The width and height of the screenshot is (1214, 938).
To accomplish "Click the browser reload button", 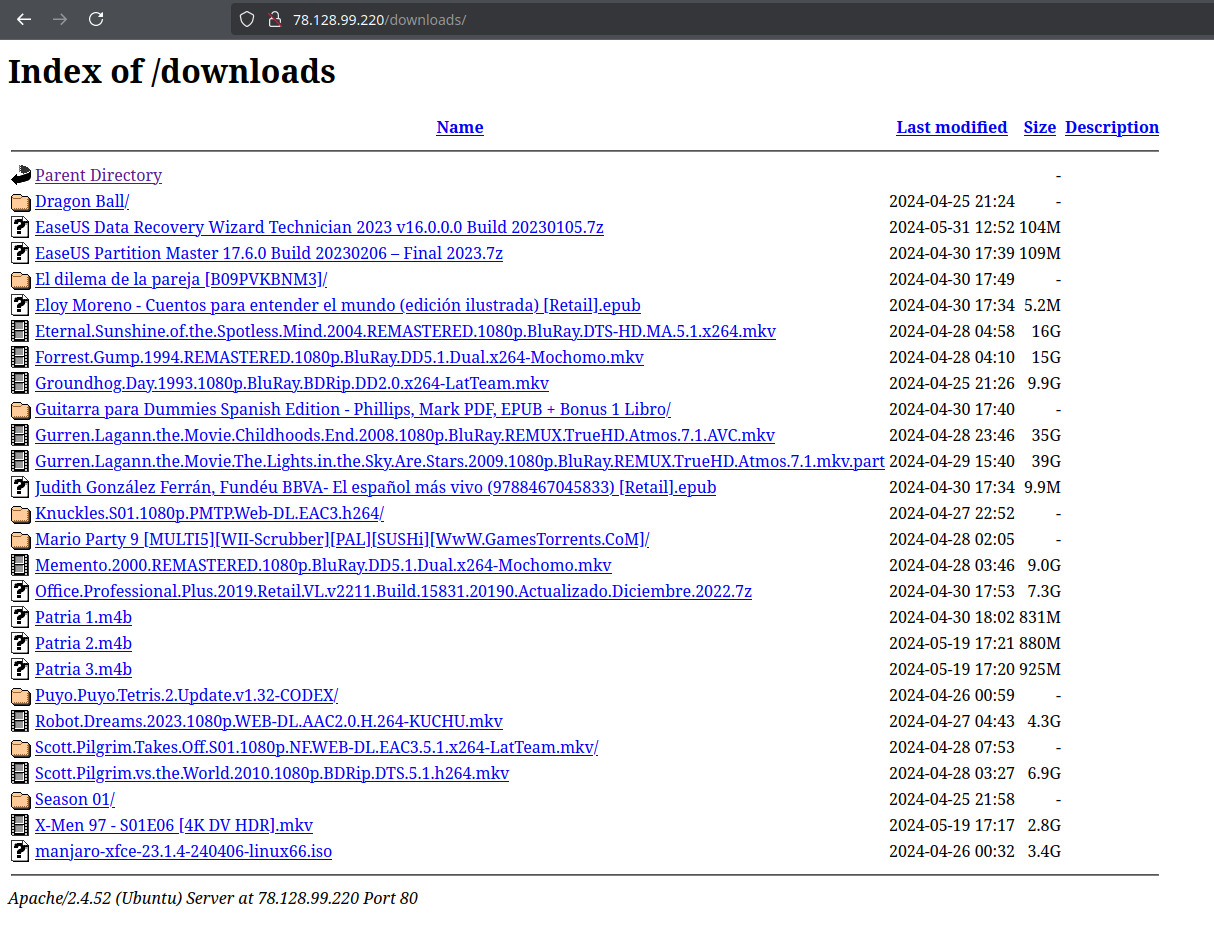I will click(x=96, y=19).
